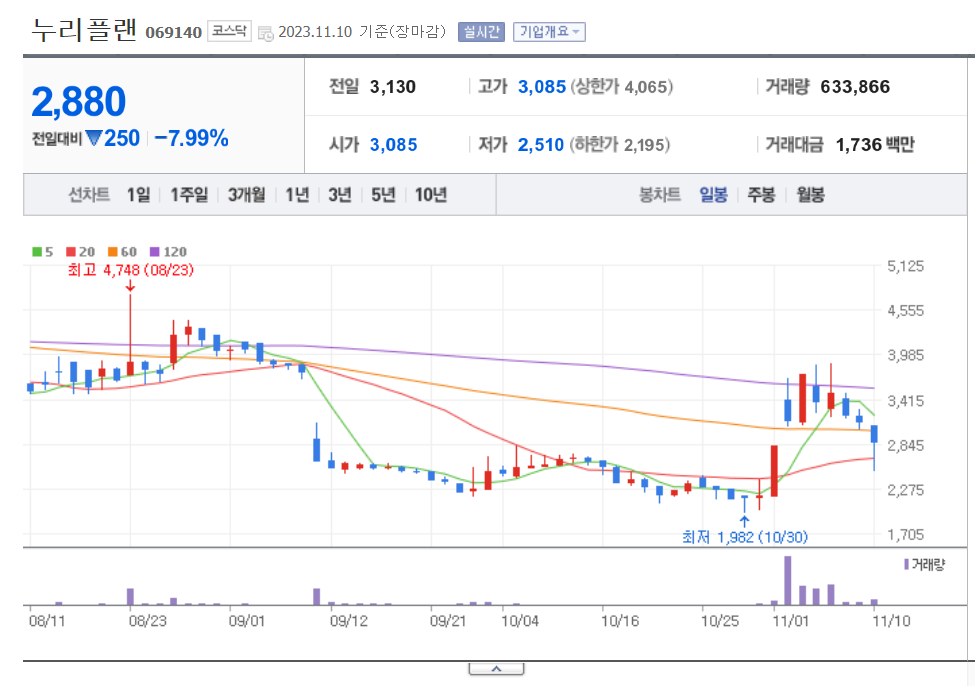Screen dimensions: 975x686
Task: Click the 시가 value 3,085
Action: pos(393,144)
